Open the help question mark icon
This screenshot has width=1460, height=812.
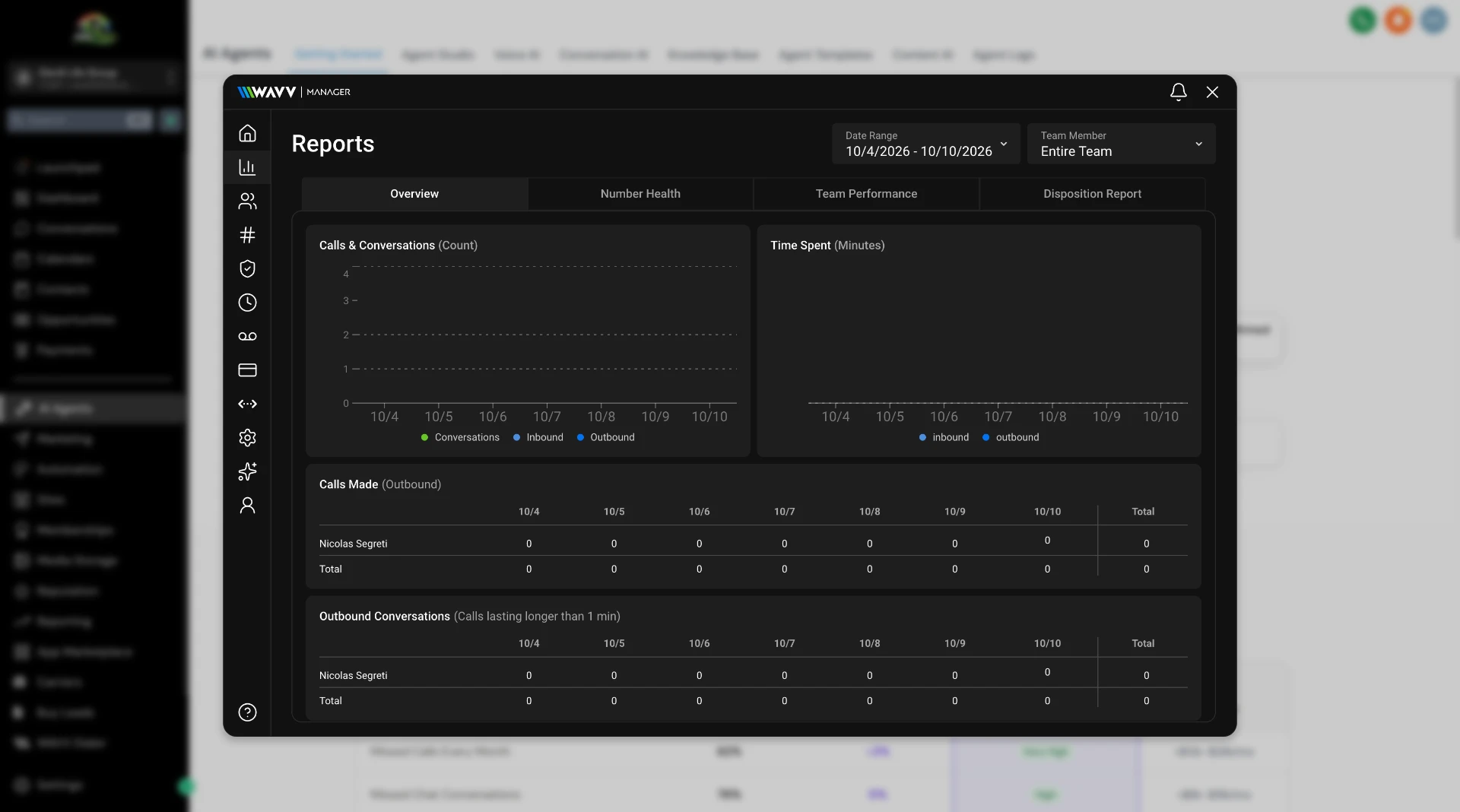click(x=247, y=712)
